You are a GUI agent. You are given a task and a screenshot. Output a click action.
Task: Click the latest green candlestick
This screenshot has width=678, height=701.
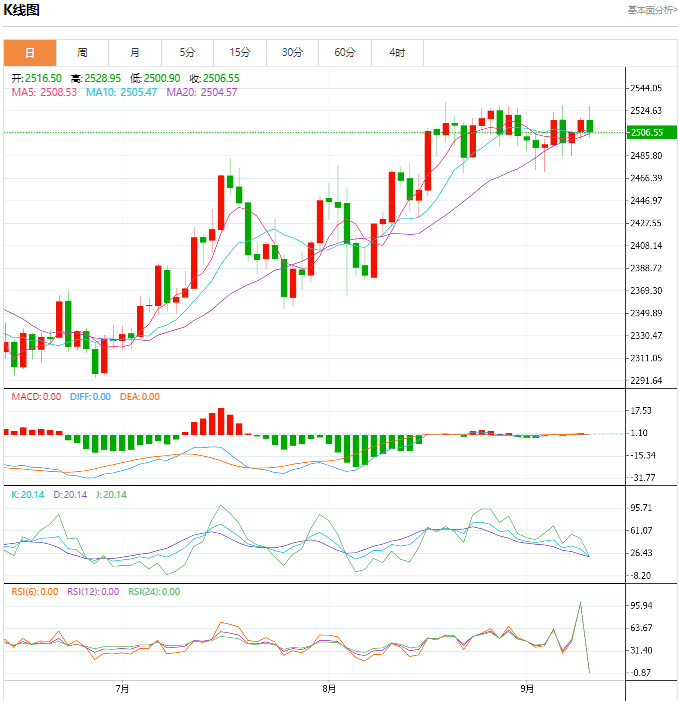click(590, 126)
